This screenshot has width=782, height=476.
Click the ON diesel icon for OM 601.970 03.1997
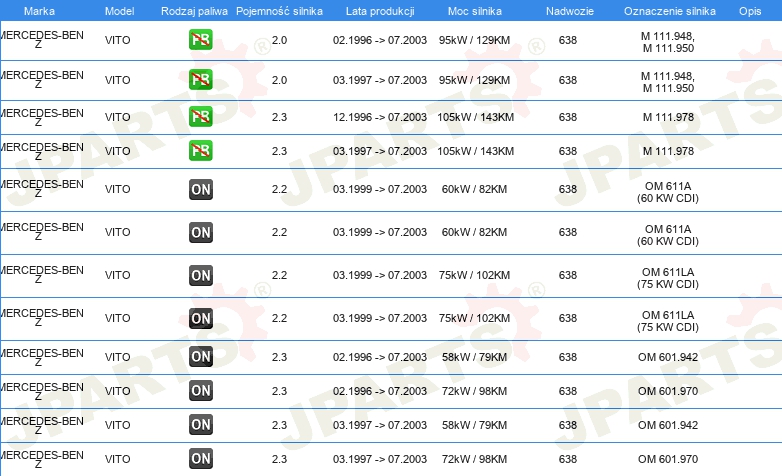click(200, 459)
